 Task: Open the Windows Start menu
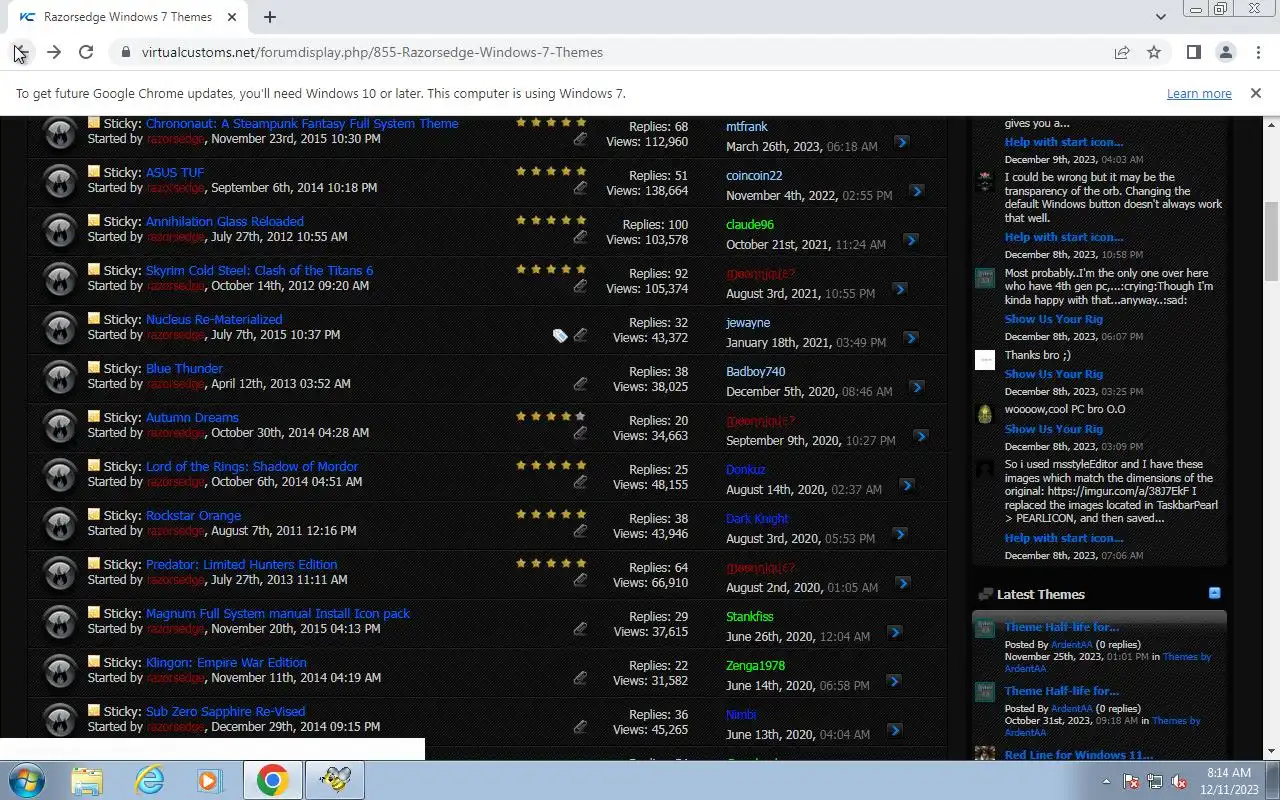pos(28,780)
